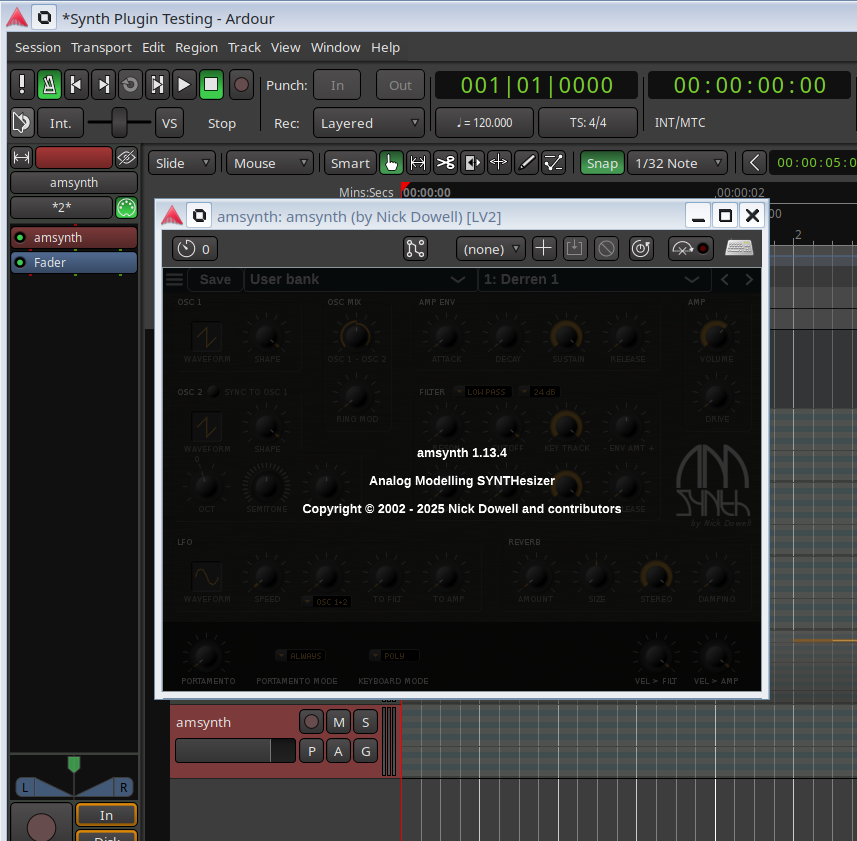The image size is (857, 841).
Task: Expand the 1/32 Note grid dropdown
Action: pos(677,163)
